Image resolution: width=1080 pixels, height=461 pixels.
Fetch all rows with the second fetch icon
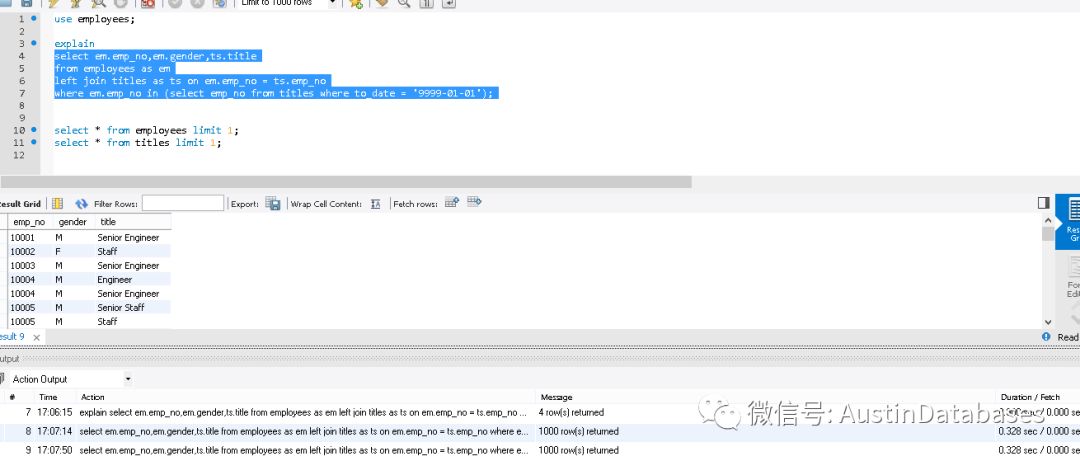pyautogui.click(x=474, y=202)
